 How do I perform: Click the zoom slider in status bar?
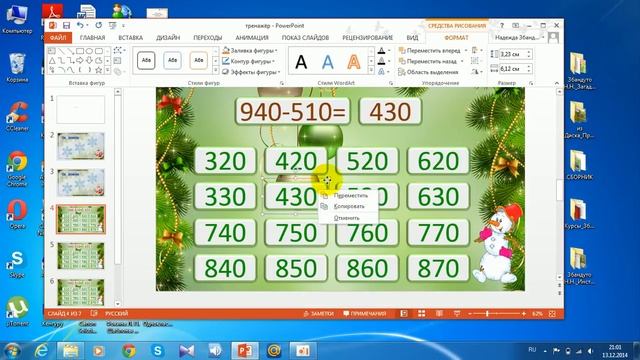click(x=497, y=313)
